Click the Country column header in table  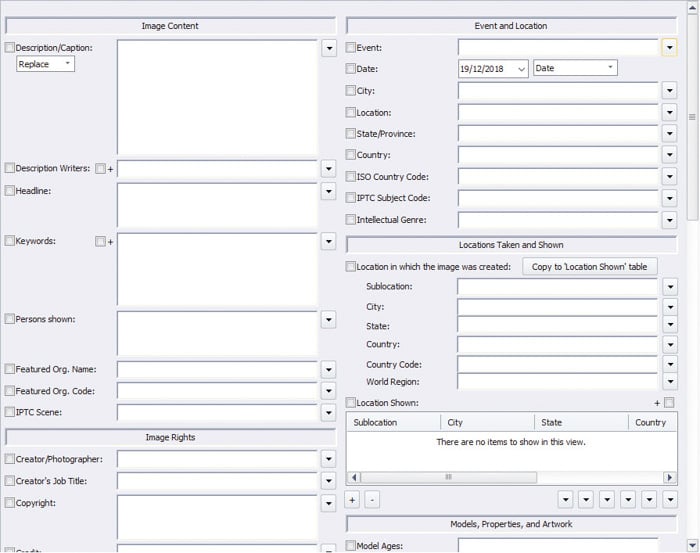click(x=653, y=422)
